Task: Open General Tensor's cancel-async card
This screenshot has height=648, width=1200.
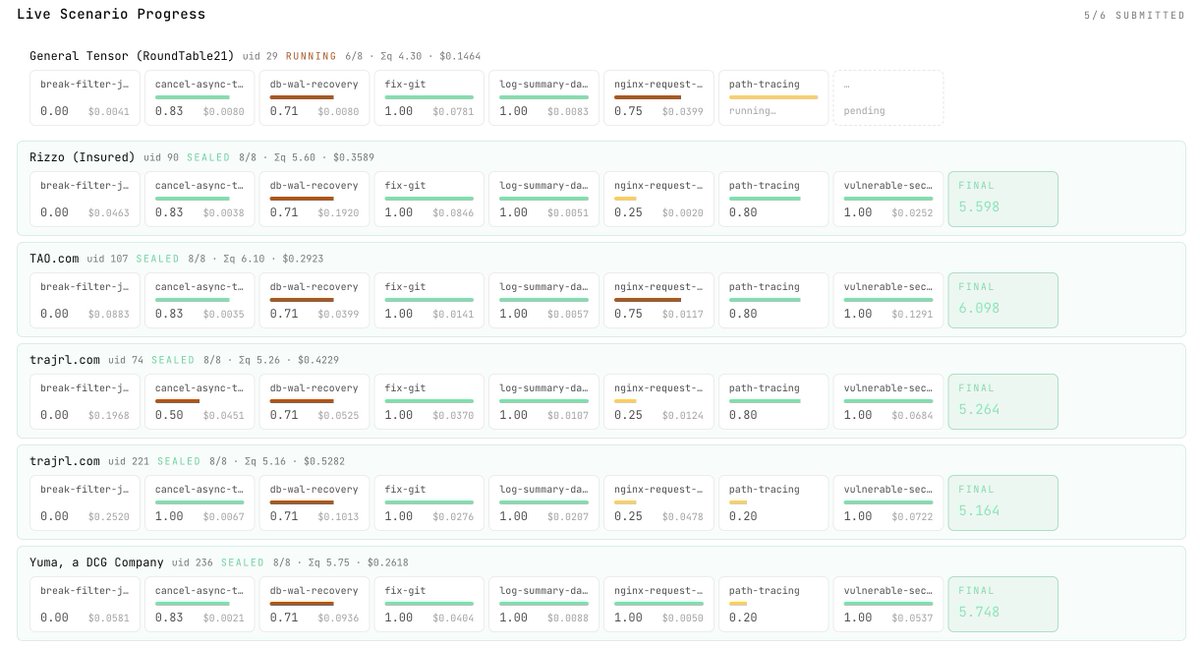Action: pyautogui.click(x=200, y=98)
